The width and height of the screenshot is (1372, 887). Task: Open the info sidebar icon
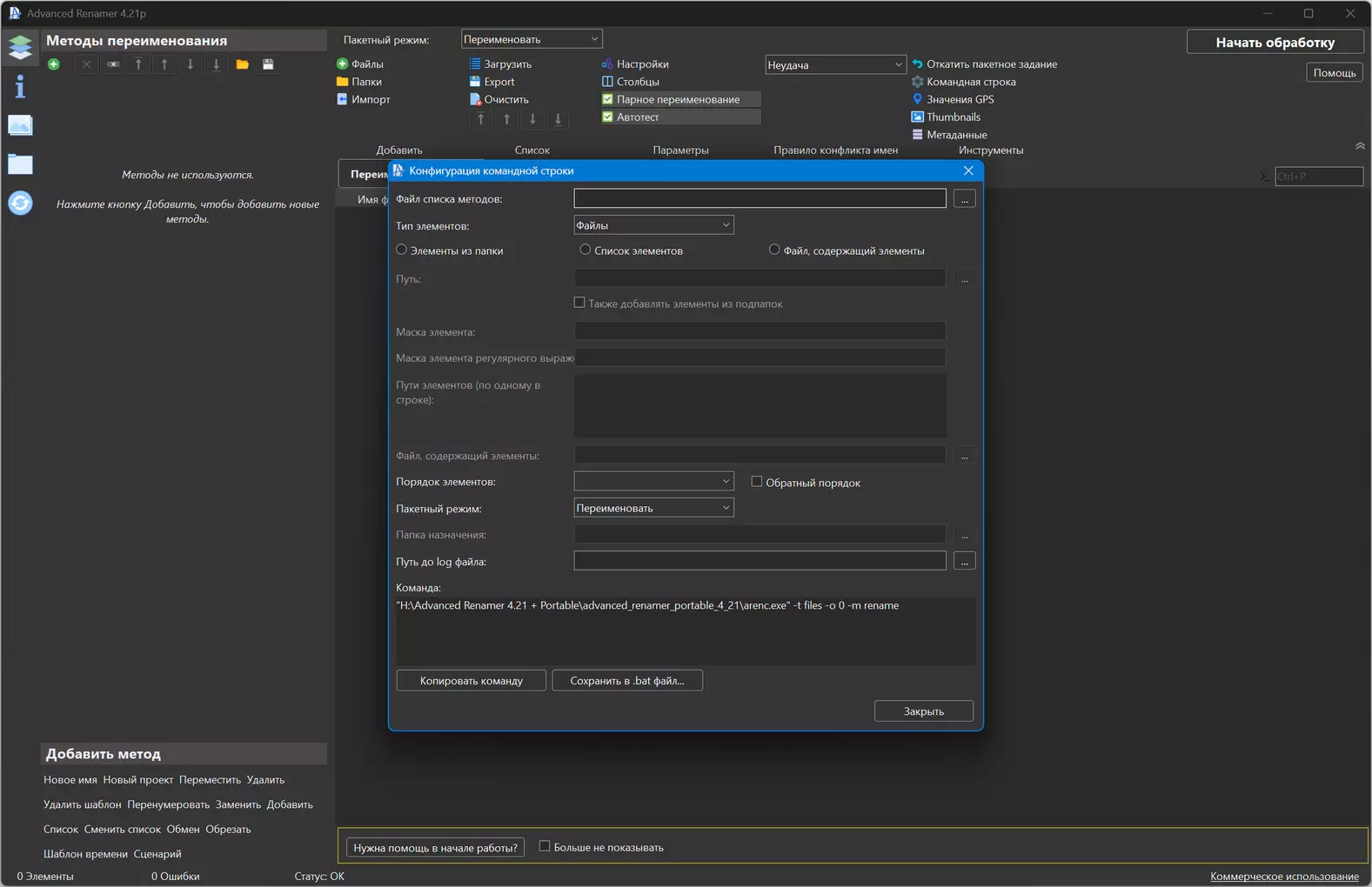[x=20, y=86]
